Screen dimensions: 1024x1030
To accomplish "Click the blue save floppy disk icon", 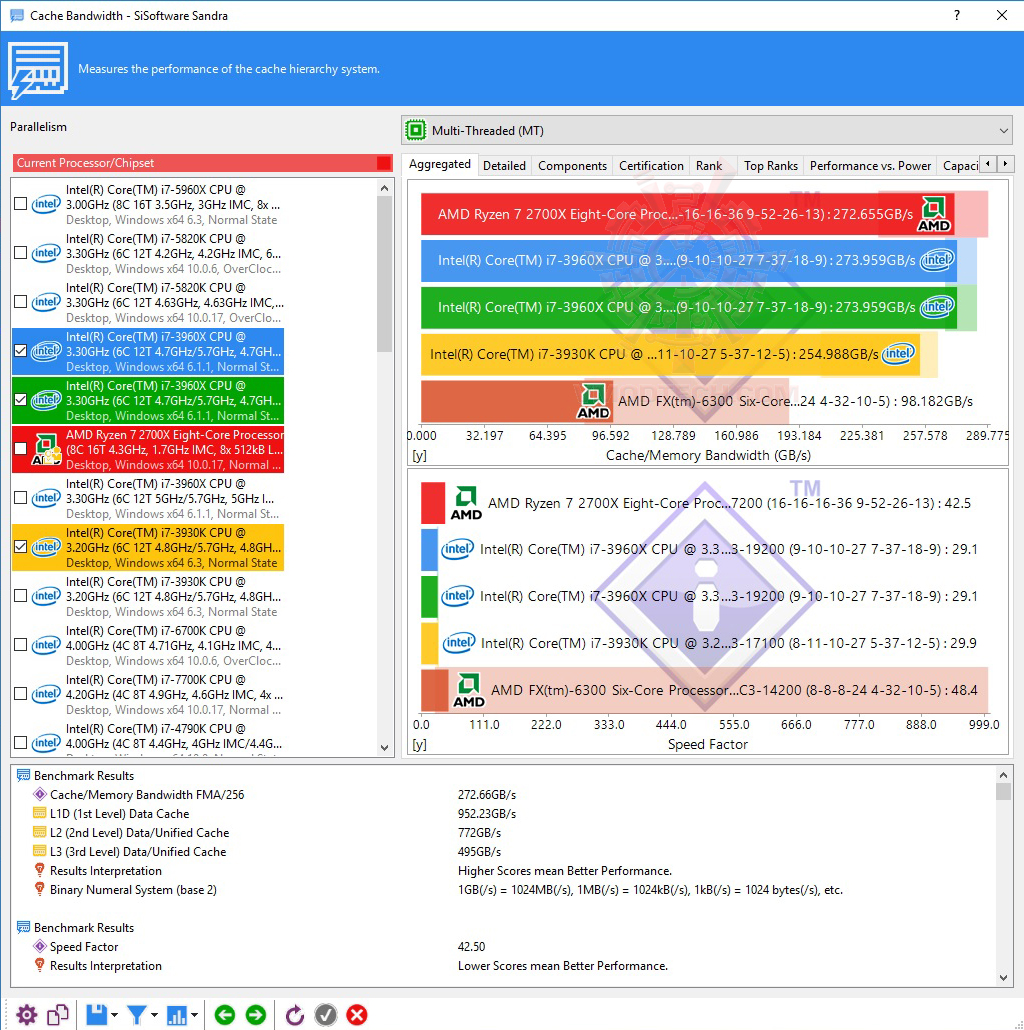I will click(x=97, y=1015).
